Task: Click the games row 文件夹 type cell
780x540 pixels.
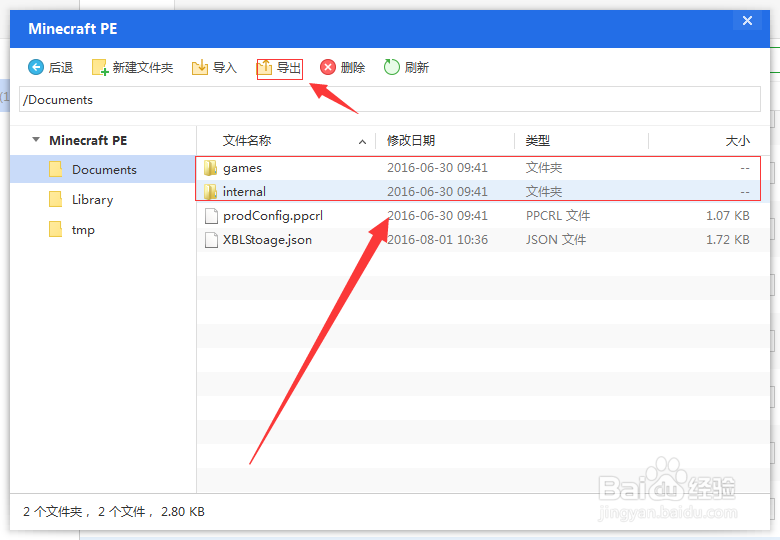Action: pos(544,168)
